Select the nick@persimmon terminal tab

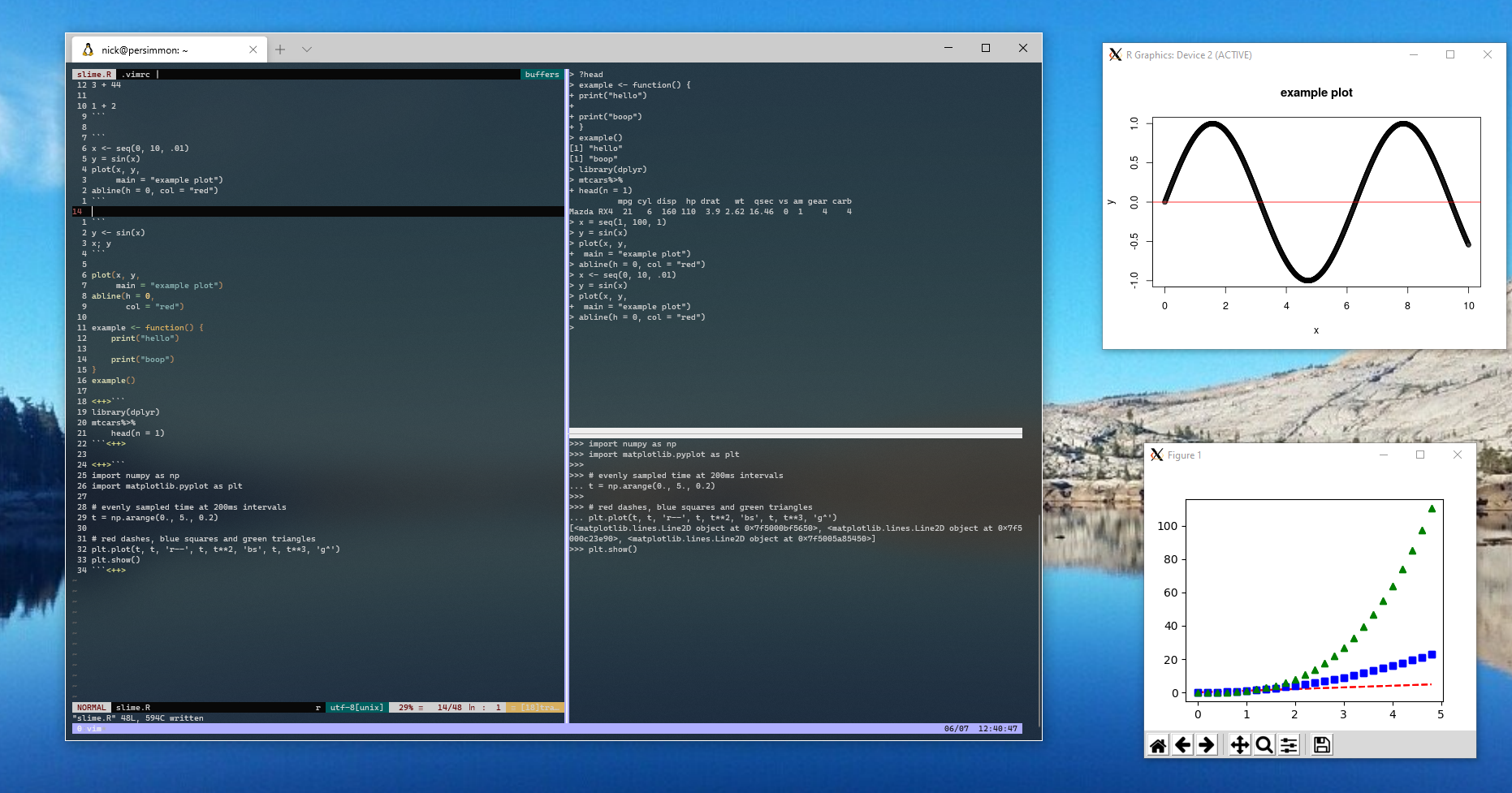point(170,50)
